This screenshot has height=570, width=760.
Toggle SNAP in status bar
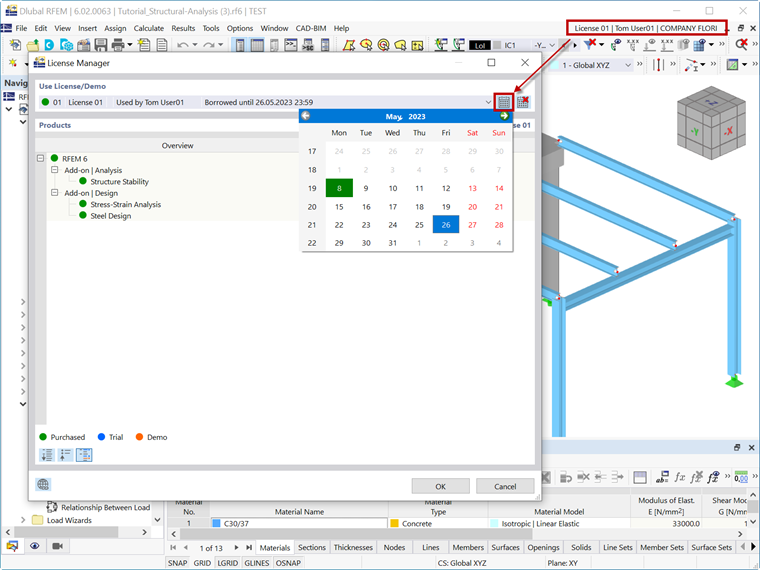click(x=177, y=563)
